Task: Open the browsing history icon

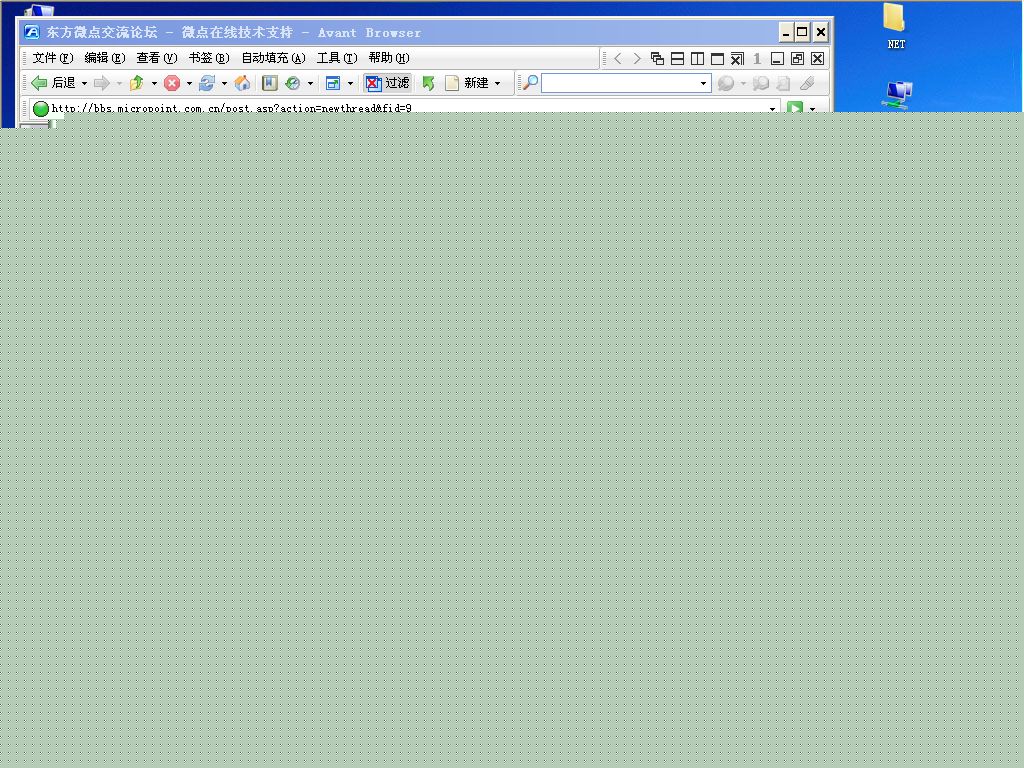Action: tap(293, 83)
